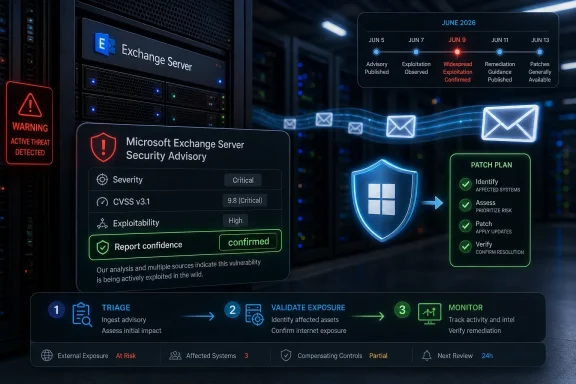Open step 2 VALIDATE EXPOSURE heading
The image size is (576, 384).
308,307
